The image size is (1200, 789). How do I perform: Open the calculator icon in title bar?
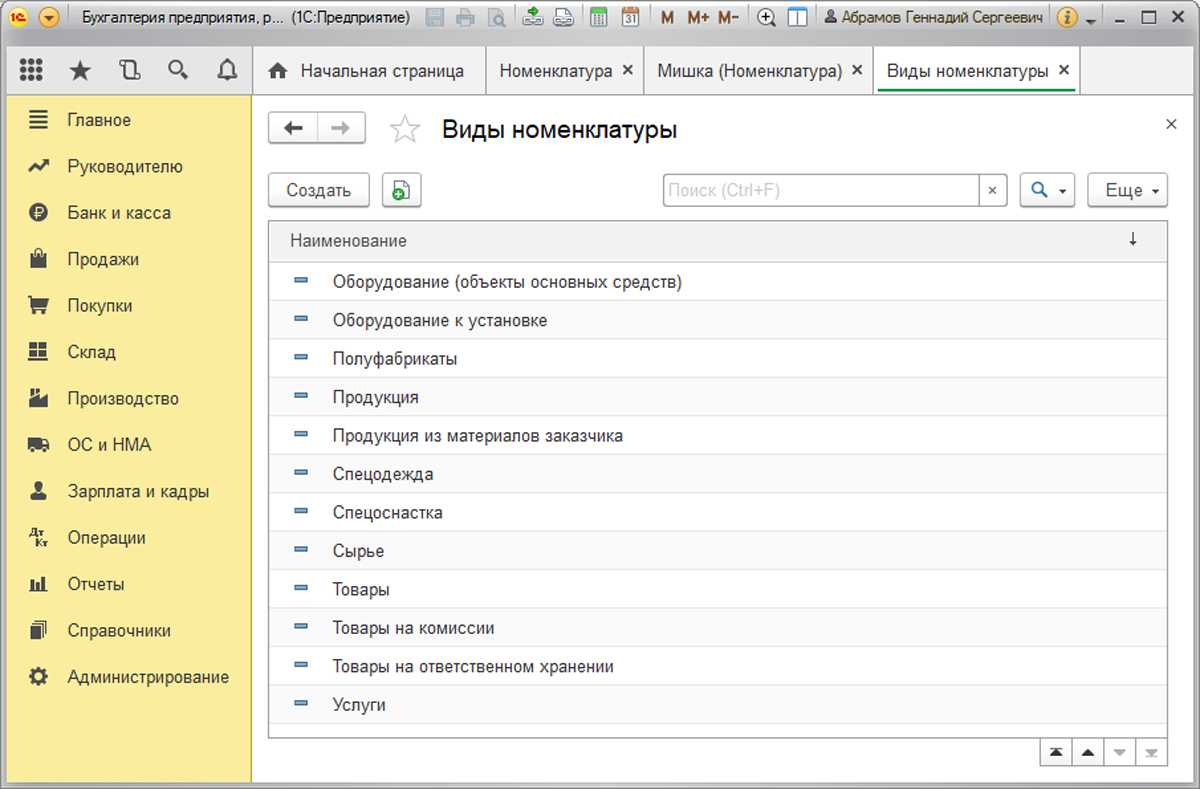(599, 17)
